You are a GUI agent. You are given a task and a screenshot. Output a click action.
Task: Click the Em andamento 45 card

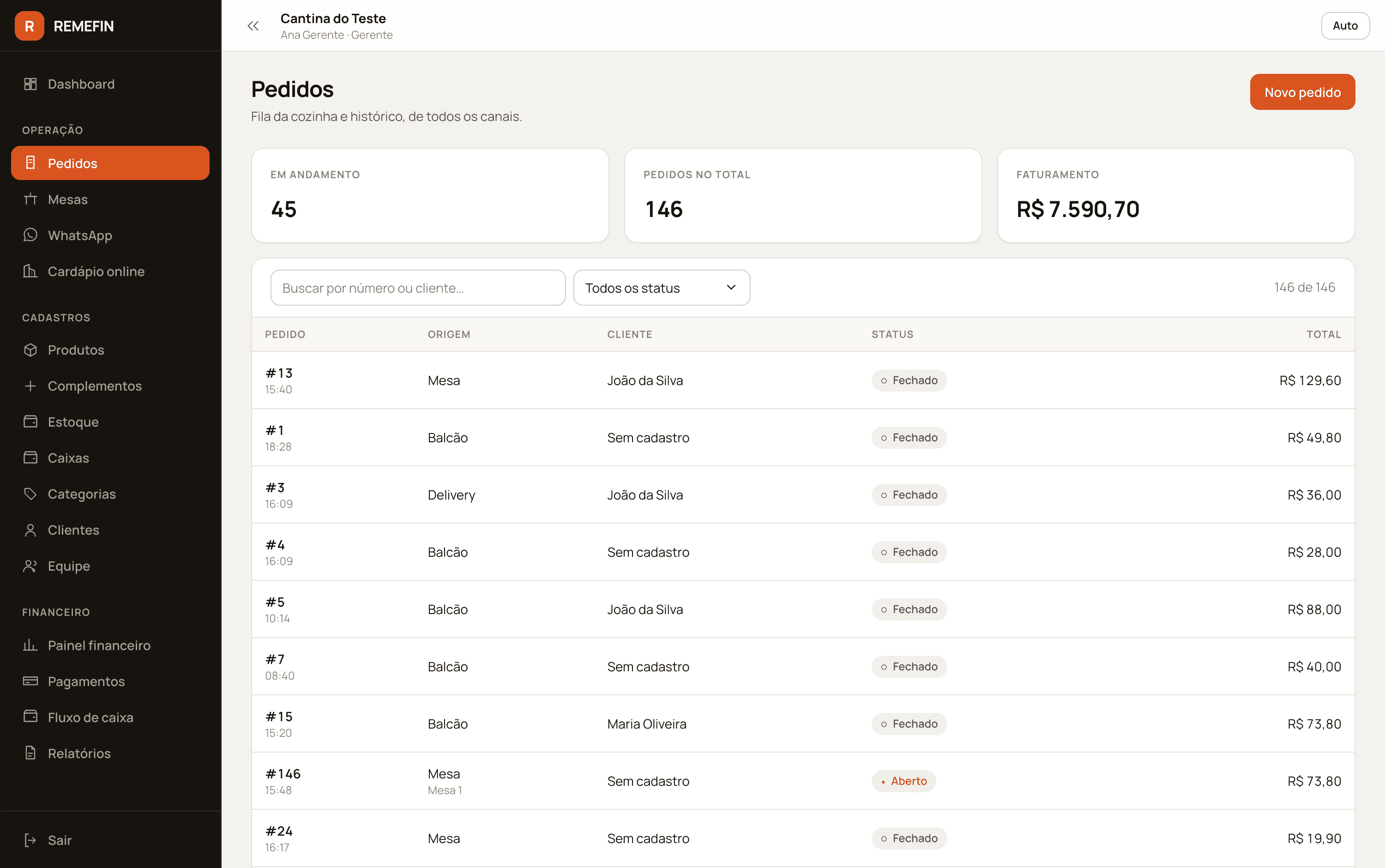point(430,195)
